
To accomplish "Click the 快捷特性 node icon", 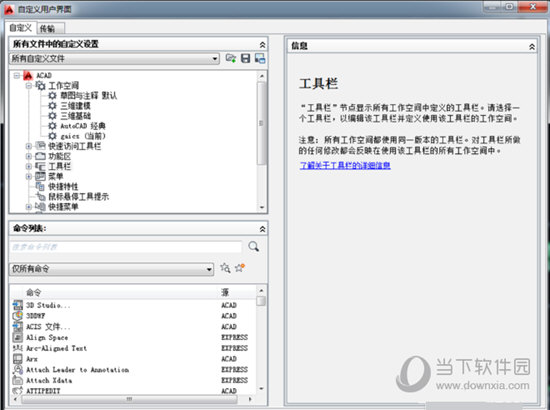I will [40, 187].
